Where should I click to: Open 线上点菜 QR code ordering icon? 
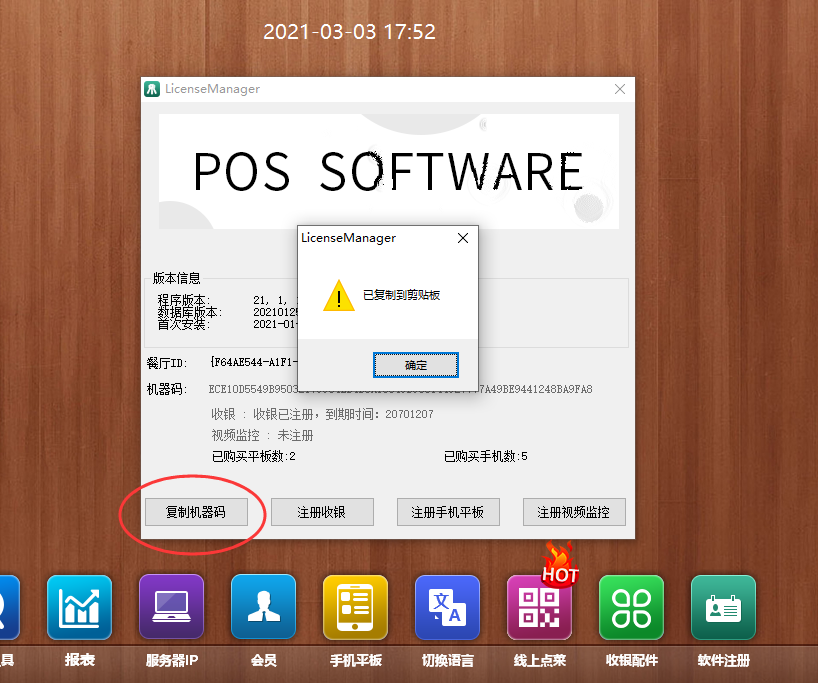(539, 607)
